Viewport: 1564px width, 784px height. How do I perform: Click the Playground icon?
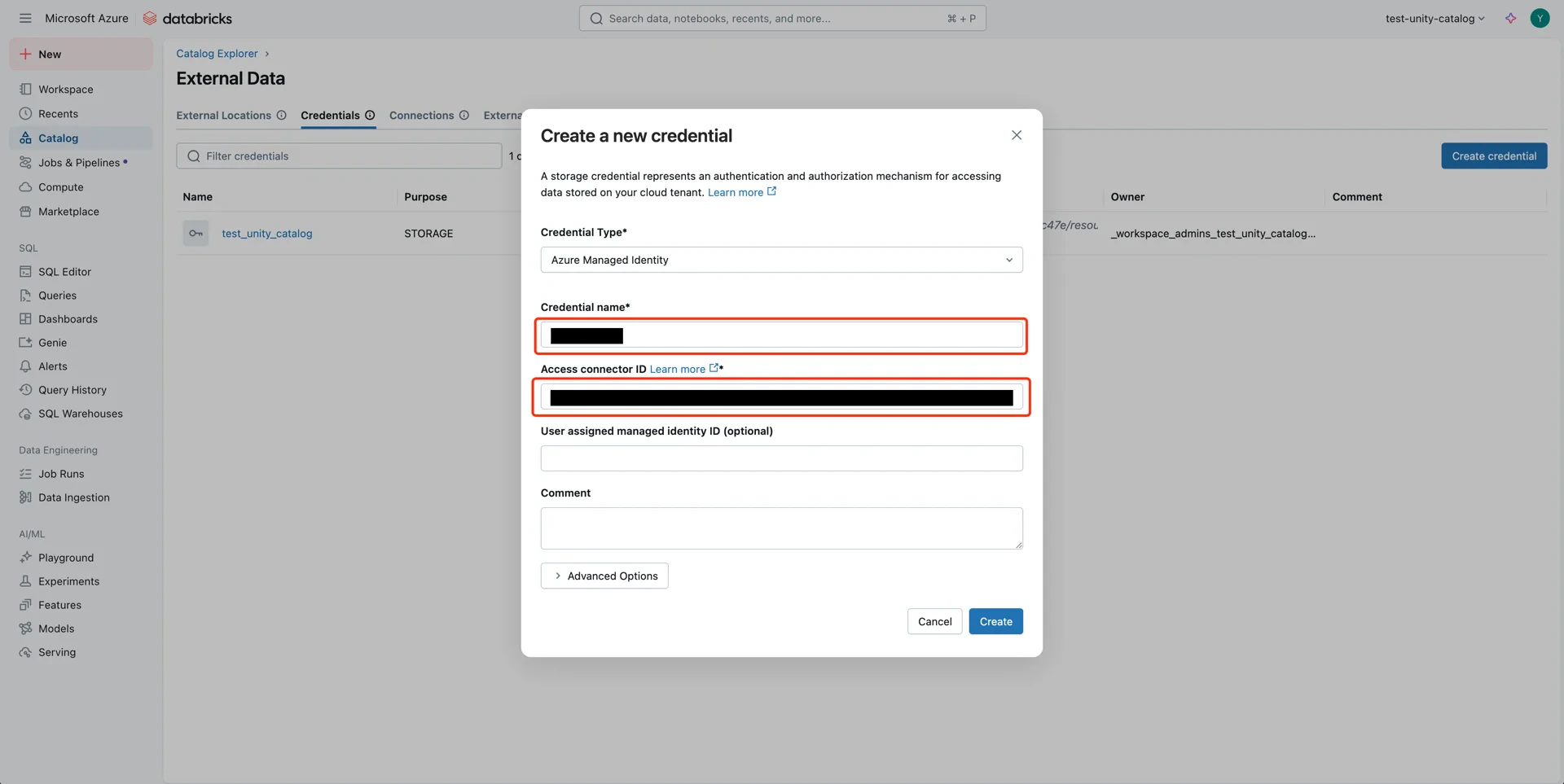click(25, 558)
